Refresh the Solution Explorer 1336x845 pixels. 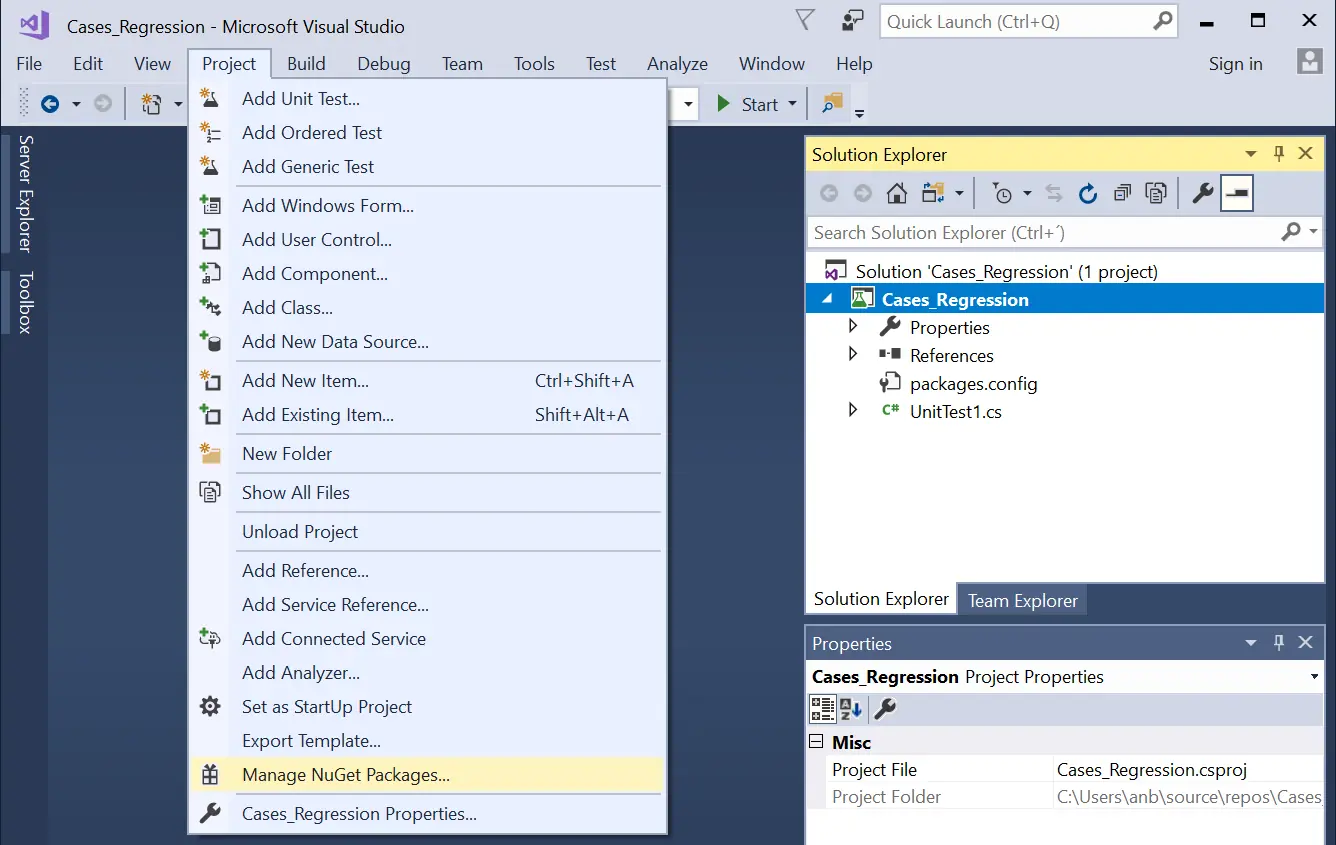(1088, 193)
